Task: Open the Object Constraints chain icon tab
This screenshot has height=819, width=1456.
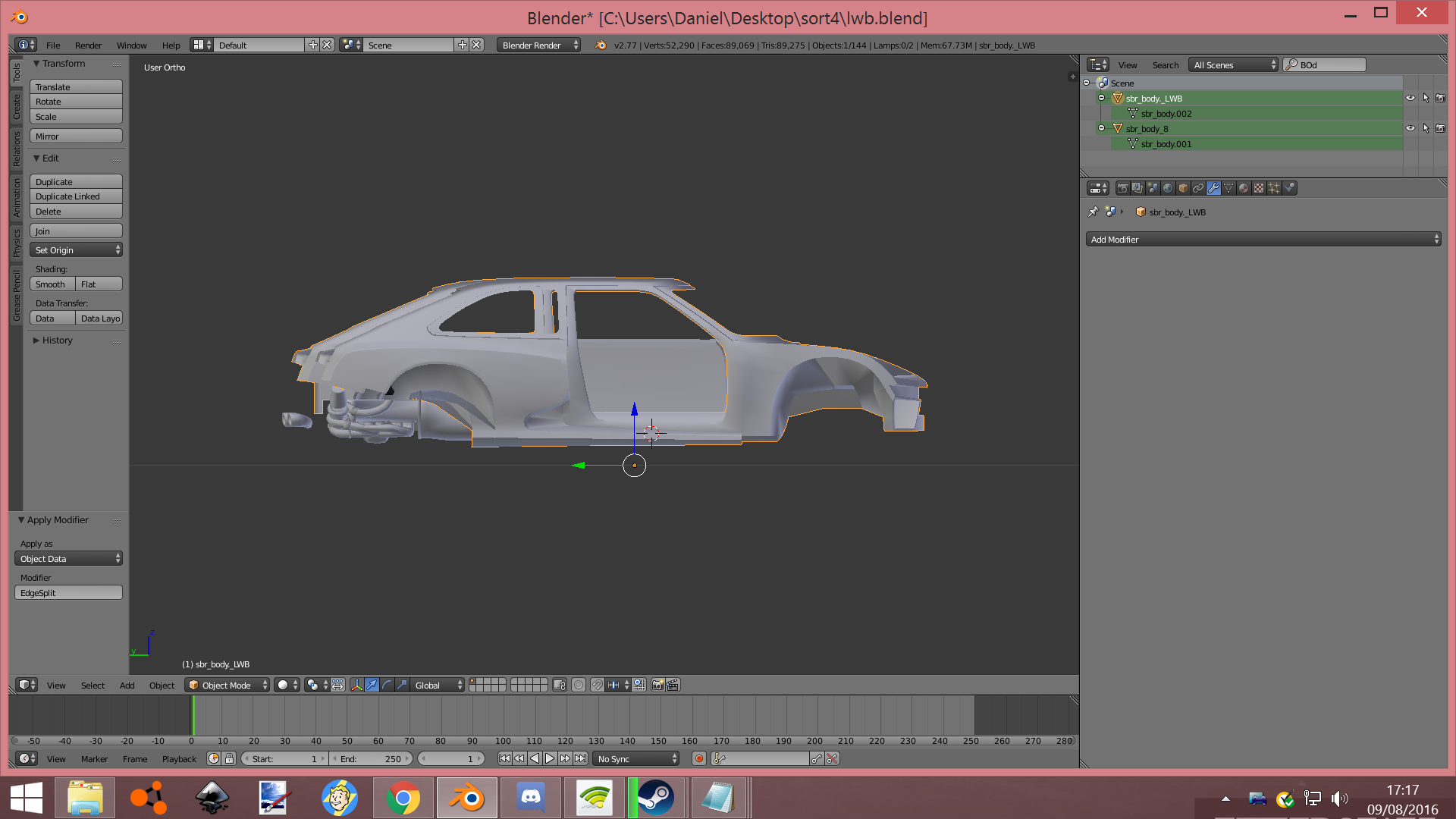Action: pos(1198,188)
